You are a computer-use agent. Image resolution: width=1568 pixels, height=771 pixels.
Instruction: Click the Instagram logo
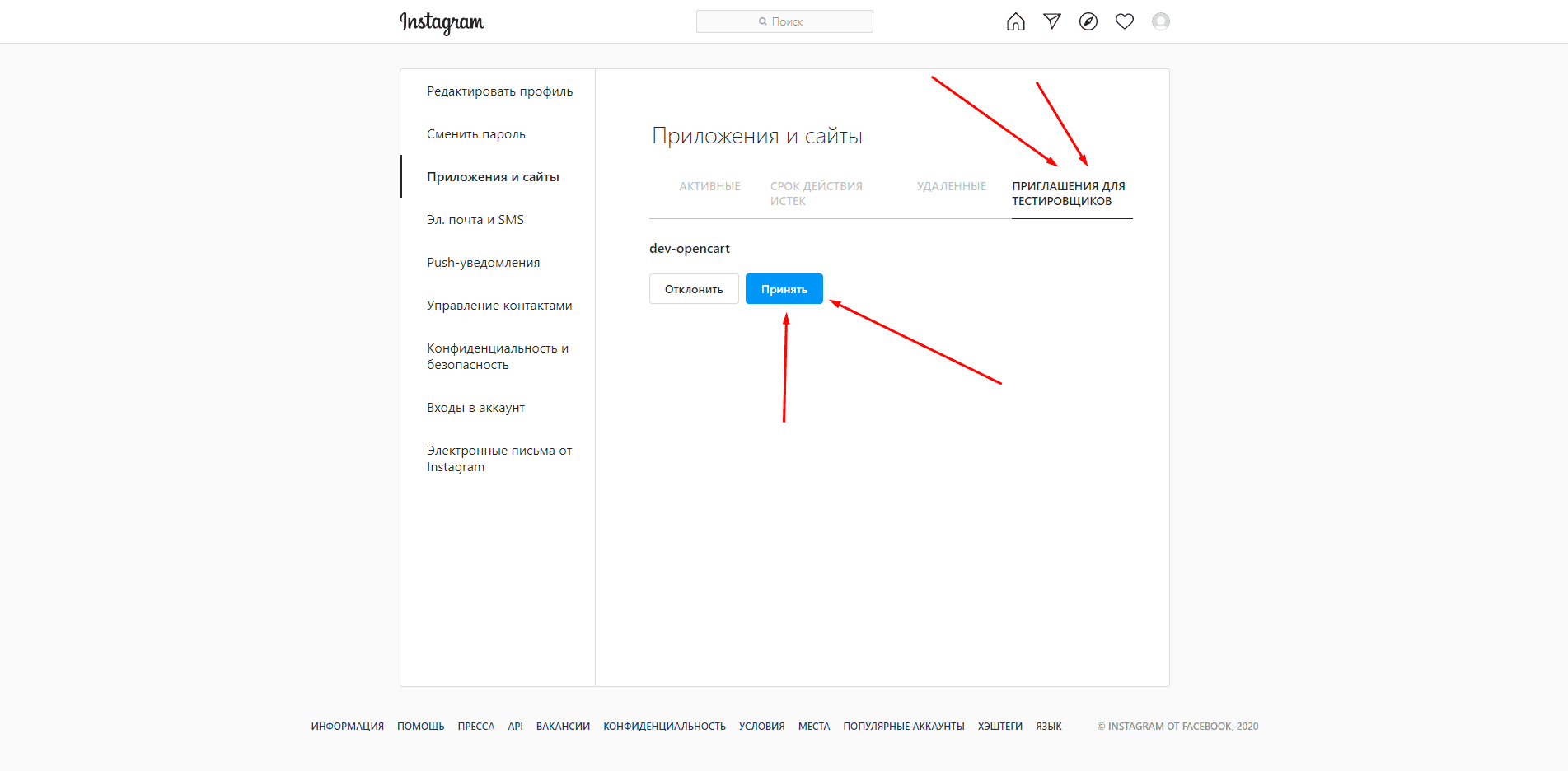pos(442,22)
